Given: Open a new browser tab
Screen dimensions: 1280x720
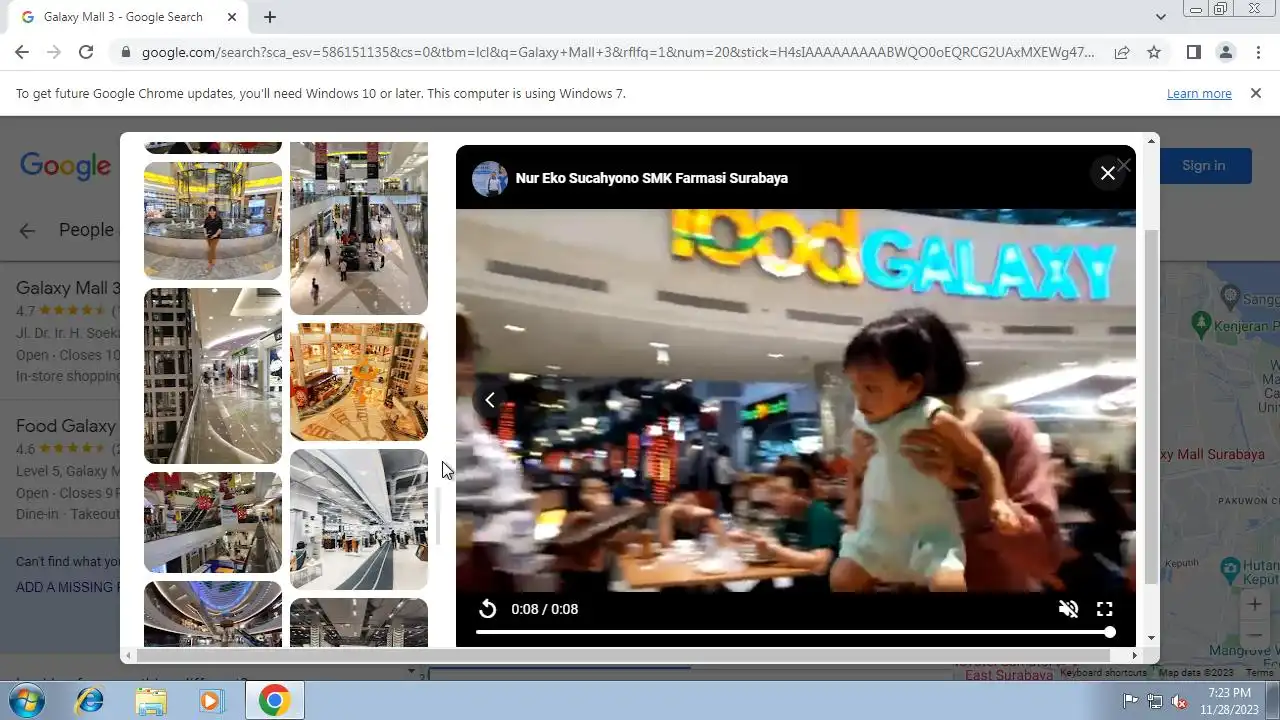Looking at the screenshot, I should click(270, 17).
